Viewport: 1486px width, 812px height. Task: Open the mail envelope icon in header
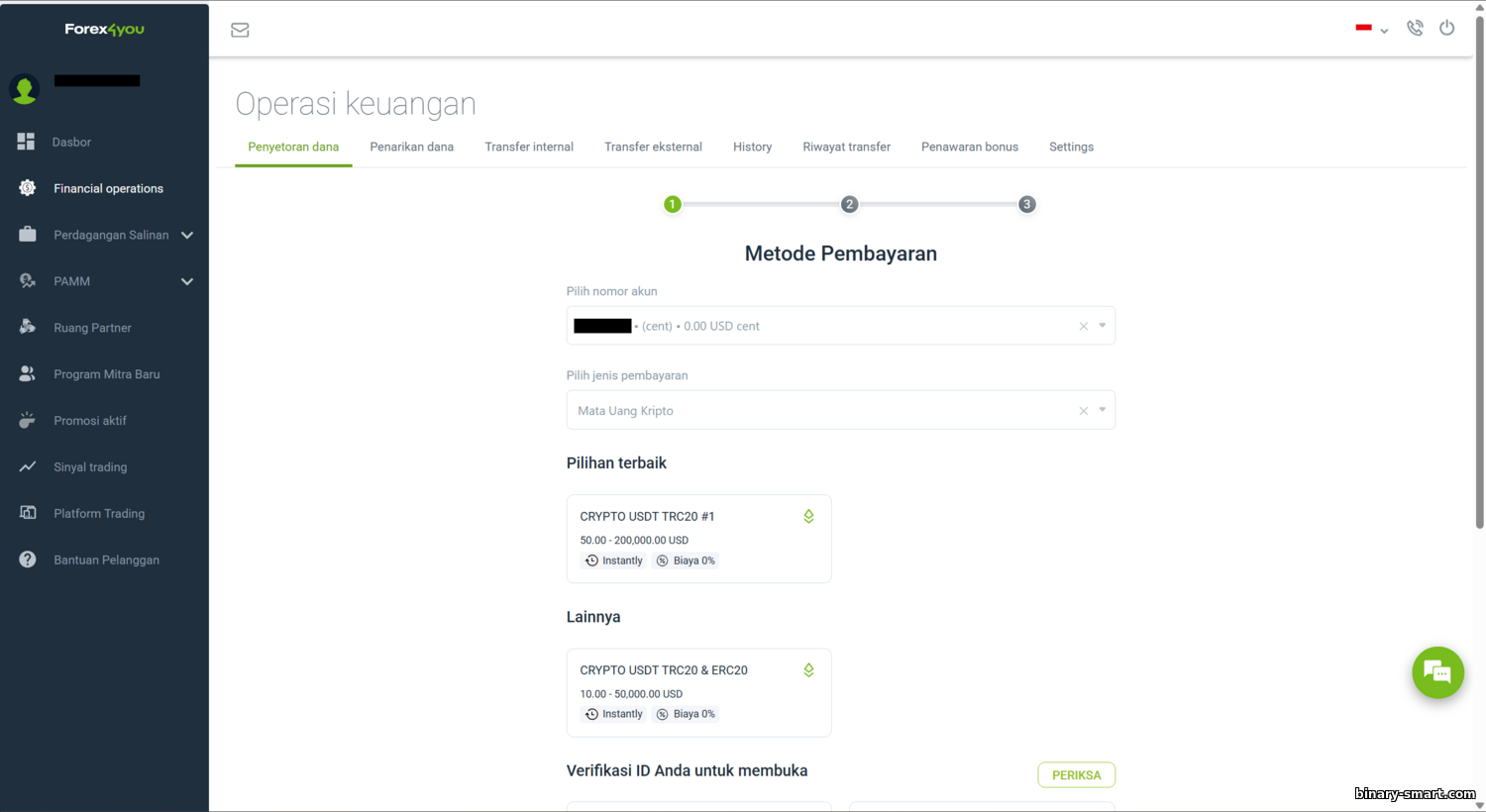click(x=240, y=30)
